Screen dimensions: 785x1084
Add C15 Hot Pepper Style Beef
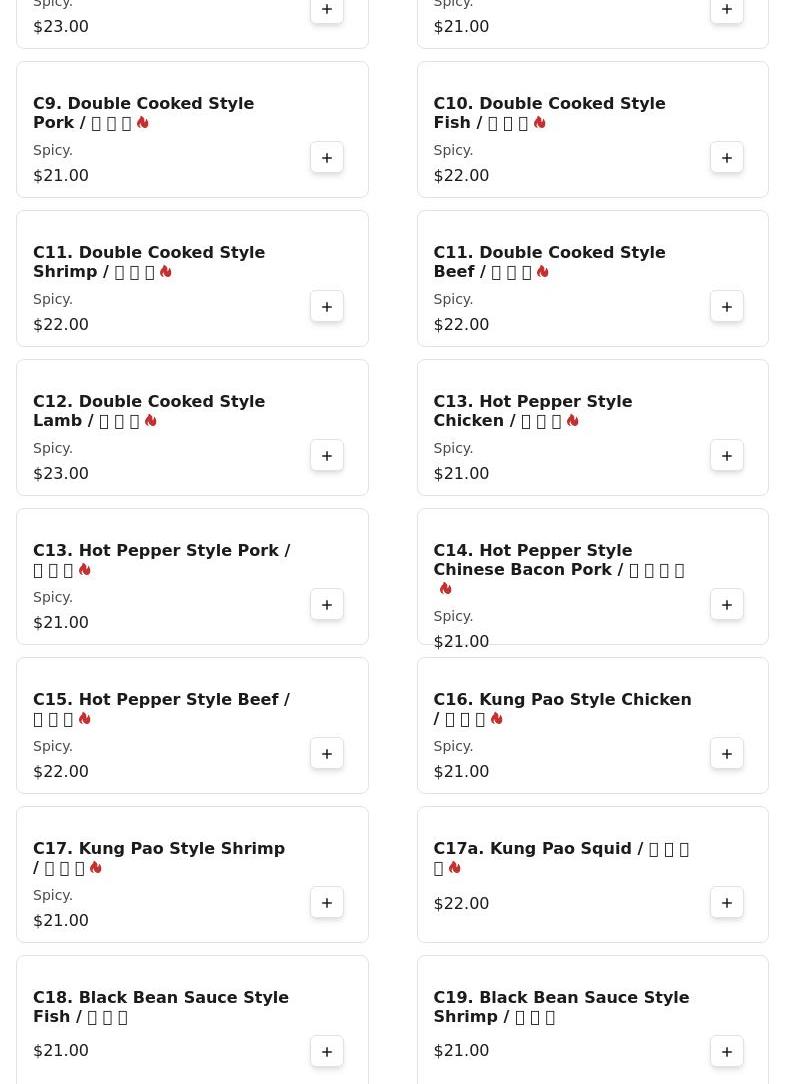click(327, 754)
